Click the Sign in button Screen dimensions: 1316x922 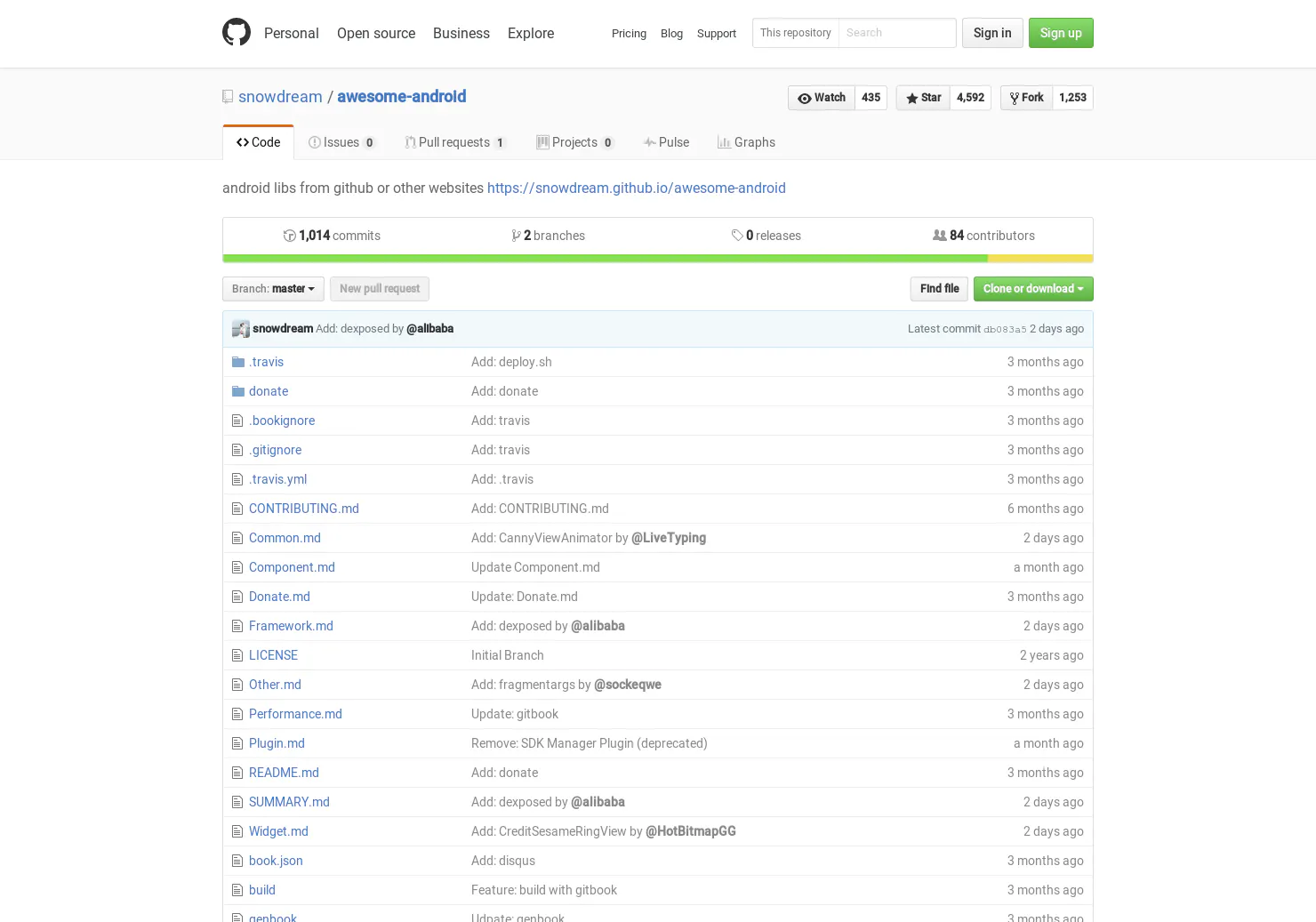point(992,33)
